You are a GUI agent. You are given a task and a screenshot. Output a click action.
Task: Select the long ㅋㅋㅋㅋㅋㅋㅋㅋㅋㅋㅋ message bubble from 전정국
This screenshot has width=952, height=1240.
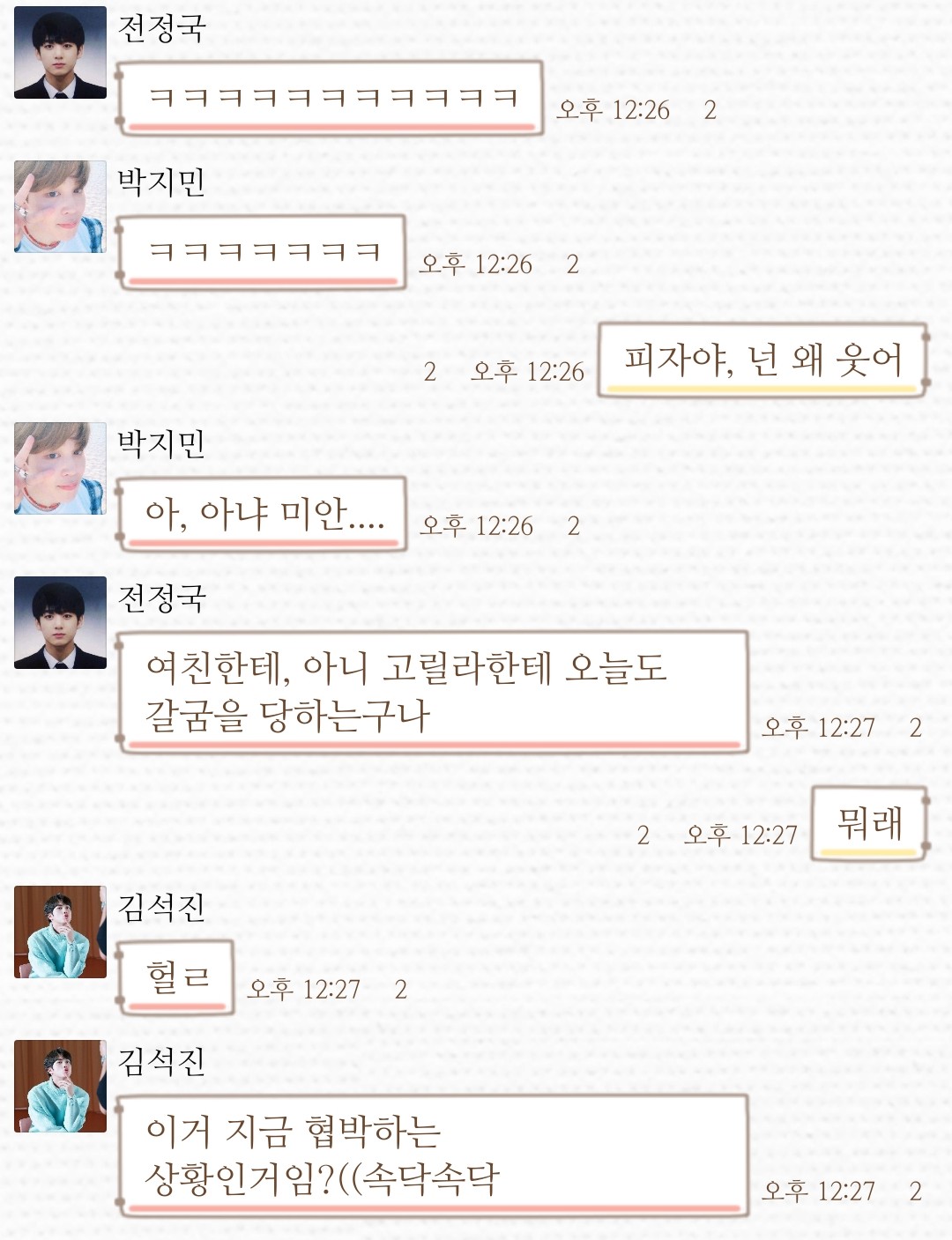point(330,98)
